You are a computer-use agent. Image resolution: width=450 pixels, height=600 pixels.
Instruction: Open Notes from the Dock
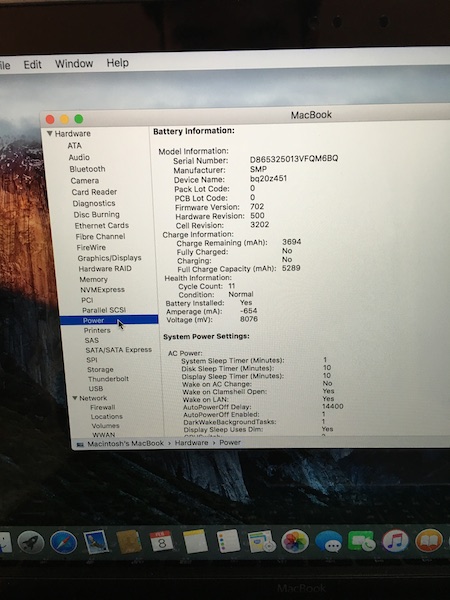click(195, 541)
